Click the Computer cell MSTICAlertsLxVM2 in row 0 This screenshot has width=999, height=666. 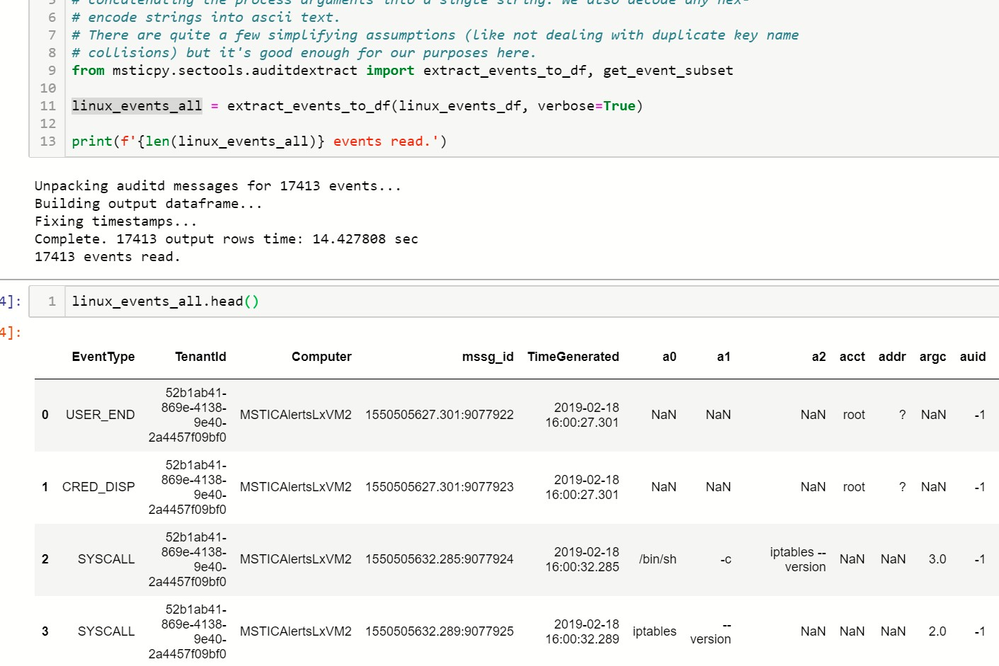[296, 415]
